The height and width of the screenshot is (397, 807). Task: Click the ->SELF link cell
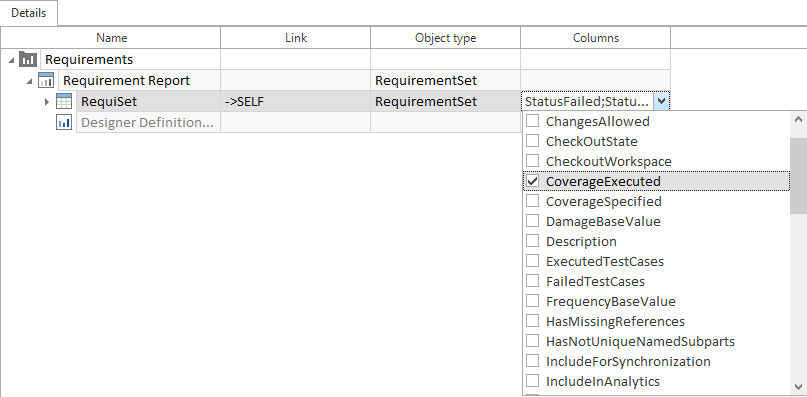point(295,101)
